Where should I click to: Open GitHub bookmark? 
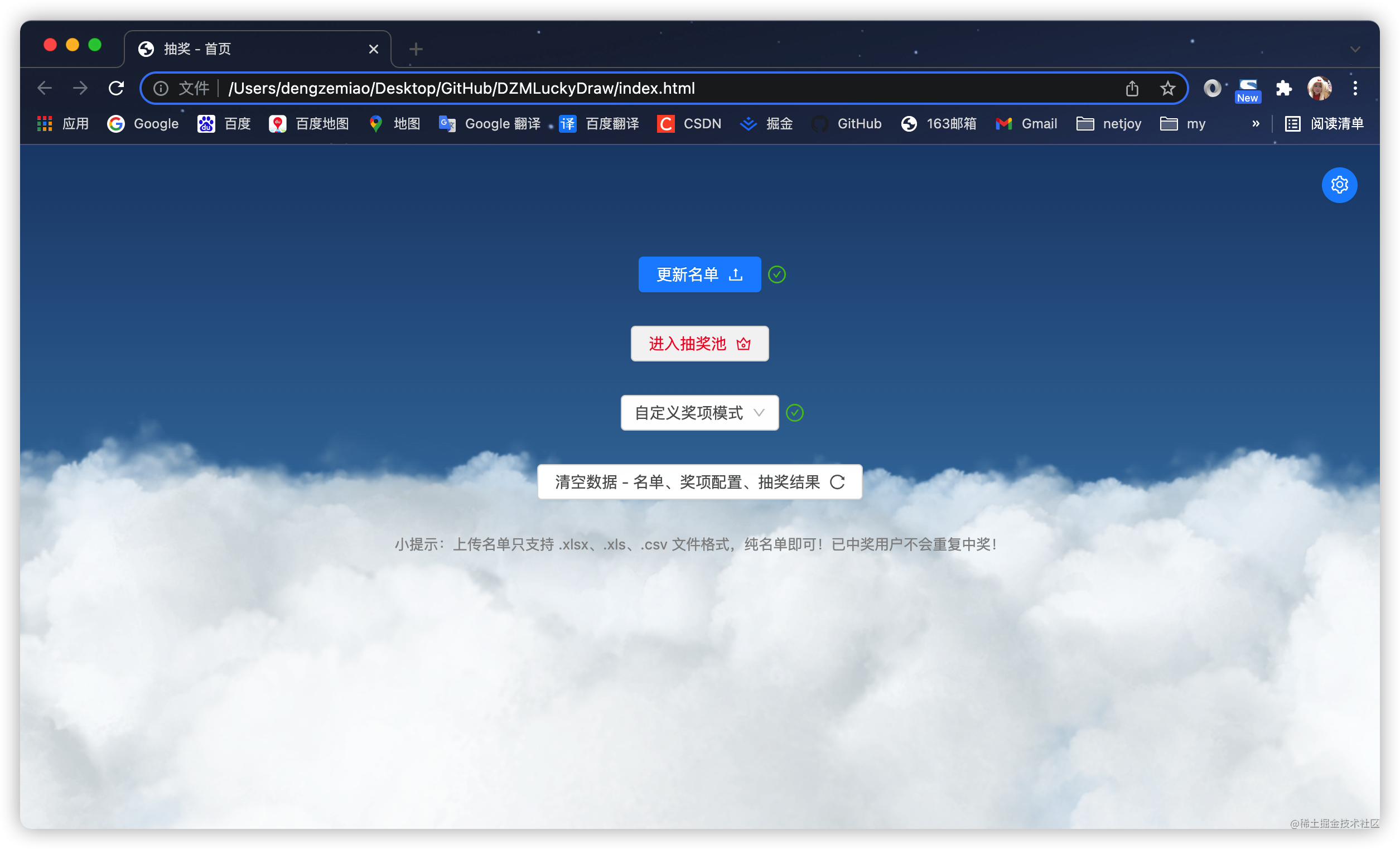(x=846, y=123)
